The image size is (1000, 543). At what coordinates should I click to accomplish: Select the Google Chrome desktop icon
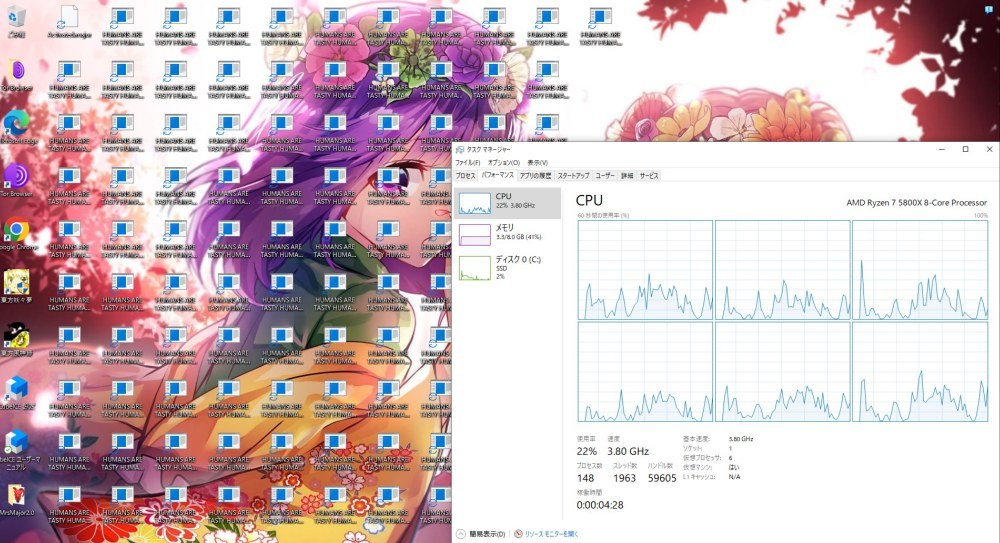[x=17, y=234]
